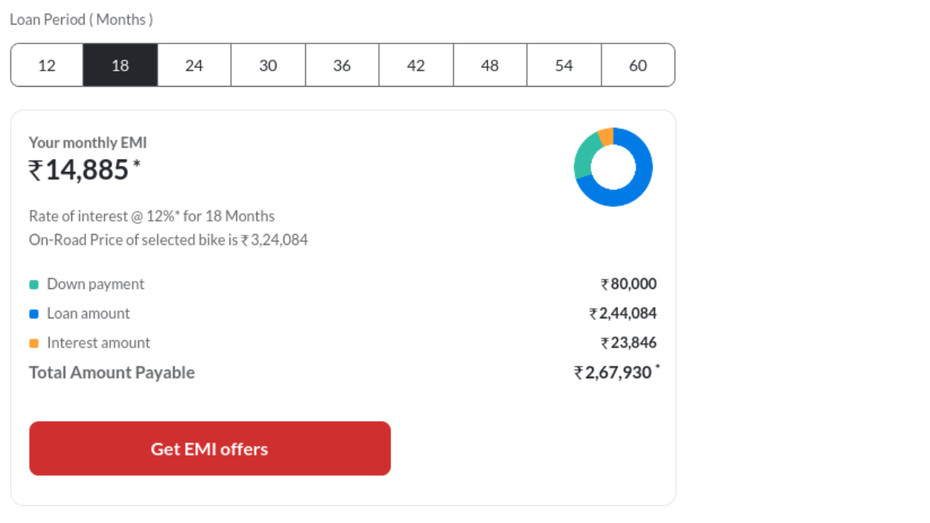Click the Down payment value ₹80,000
The height and width of the screenshot is (523, 930).
[629, 284]
